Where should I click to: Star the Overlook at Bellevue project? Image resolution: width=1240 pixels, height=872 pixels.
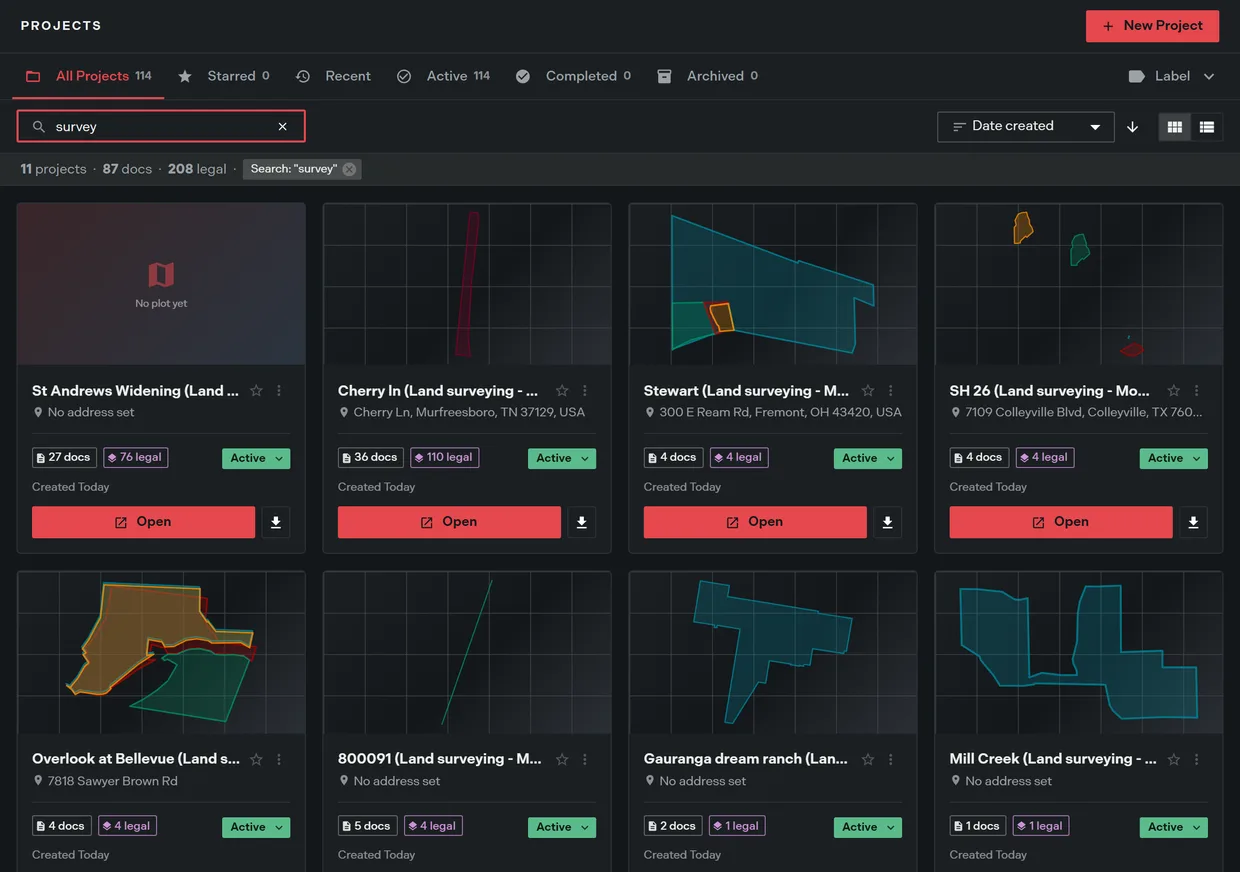pyautogui.click(x=256, y=759)
